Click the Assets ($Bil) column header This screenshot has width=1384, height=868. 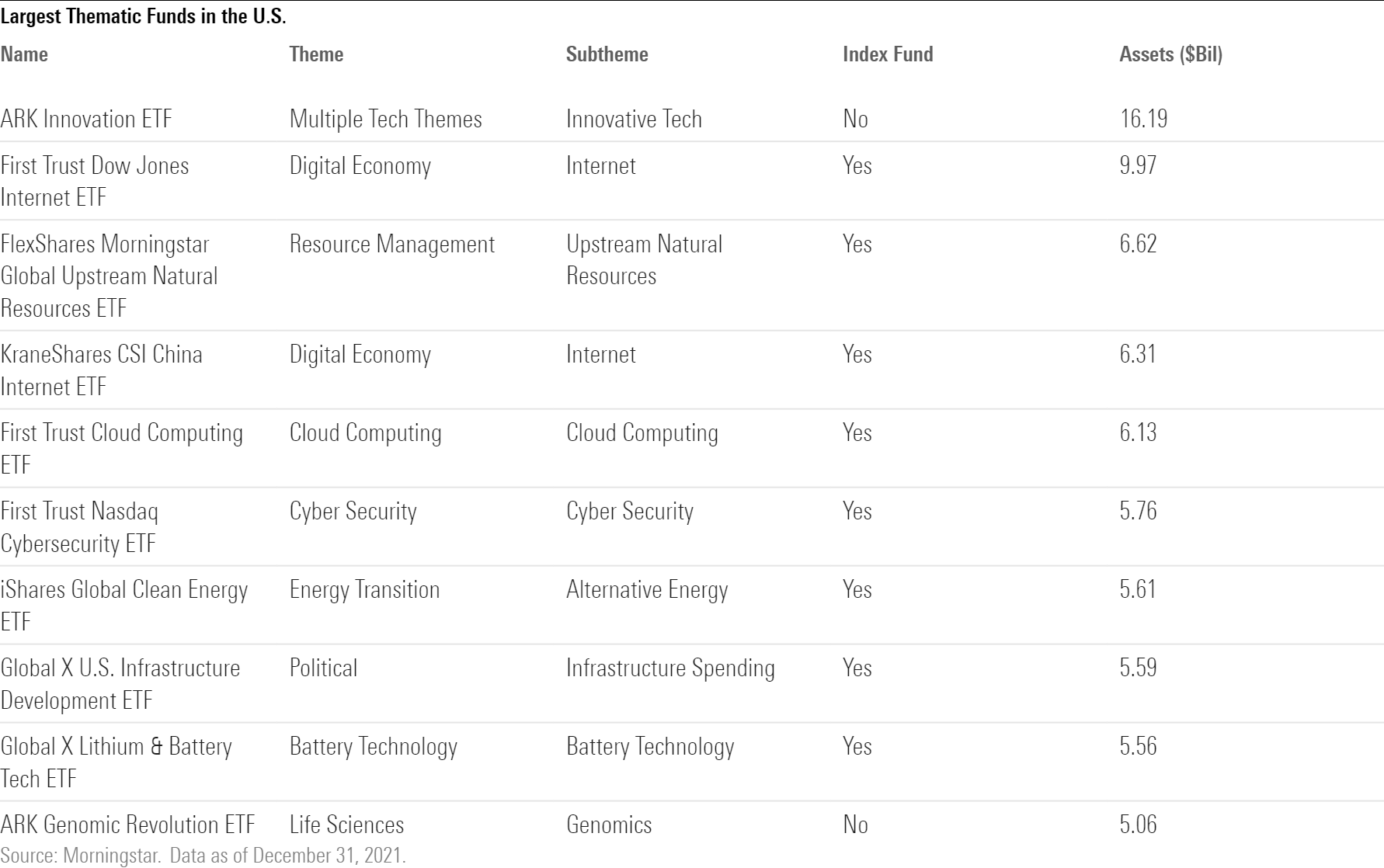point(1170,54)
